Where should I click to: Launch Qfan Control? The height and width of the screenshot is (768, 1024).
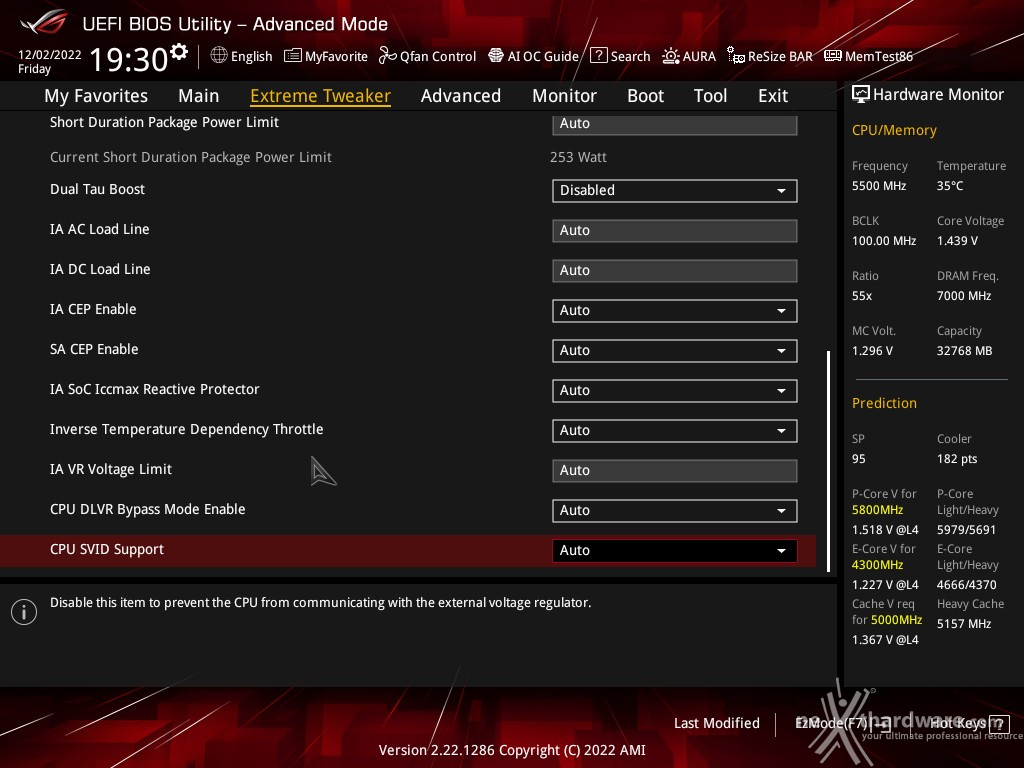point(428,56)
